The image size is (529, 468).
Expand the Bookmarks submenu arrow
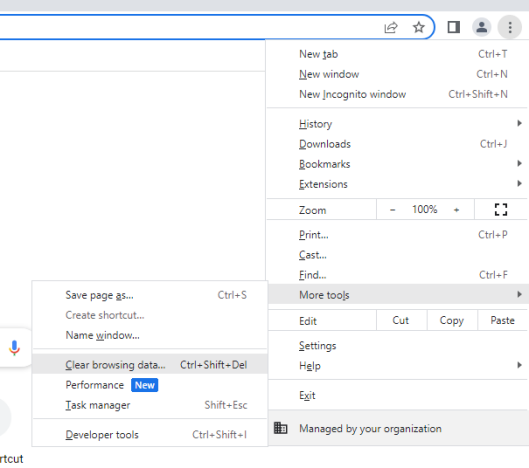coord(520,164)
